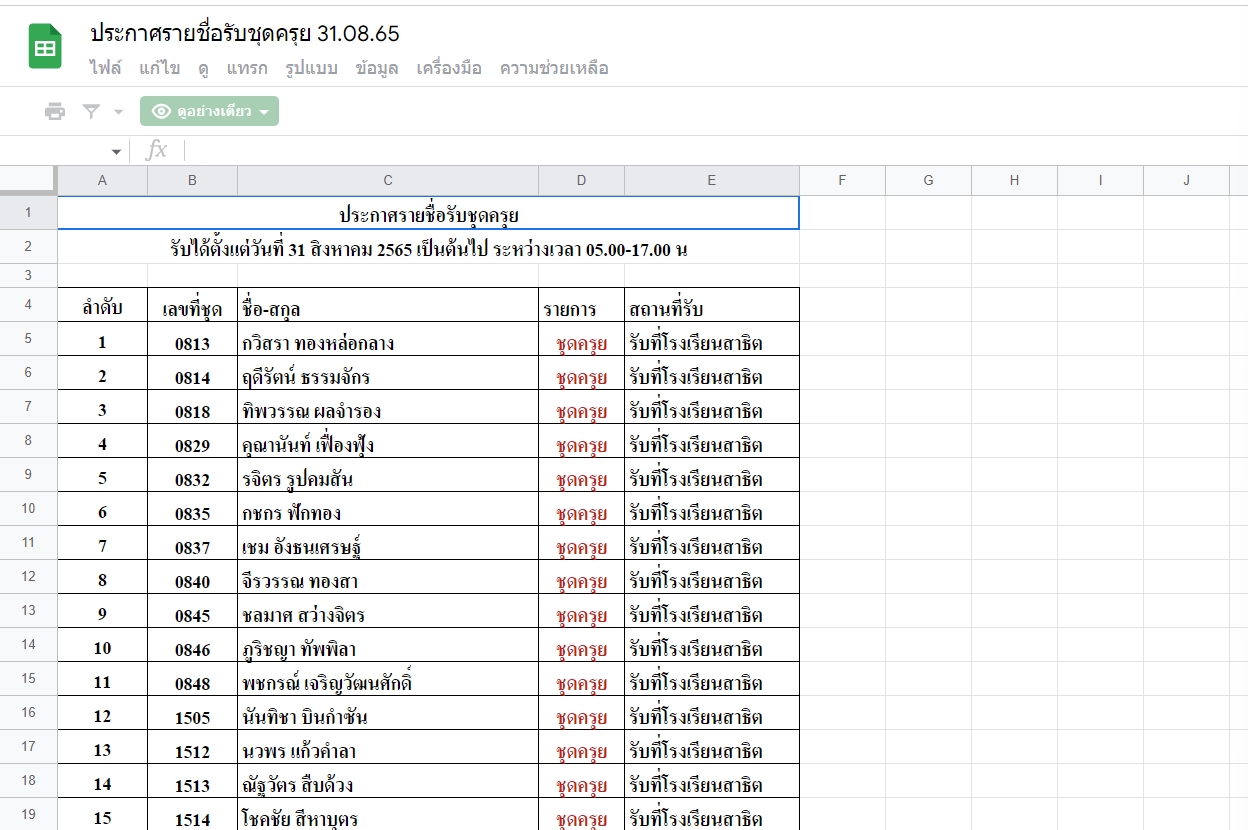Open the เครื่องมือ menu
The width and height of the screenshot is (1248, 830).
pyautogui.click(x=449, y=69)
